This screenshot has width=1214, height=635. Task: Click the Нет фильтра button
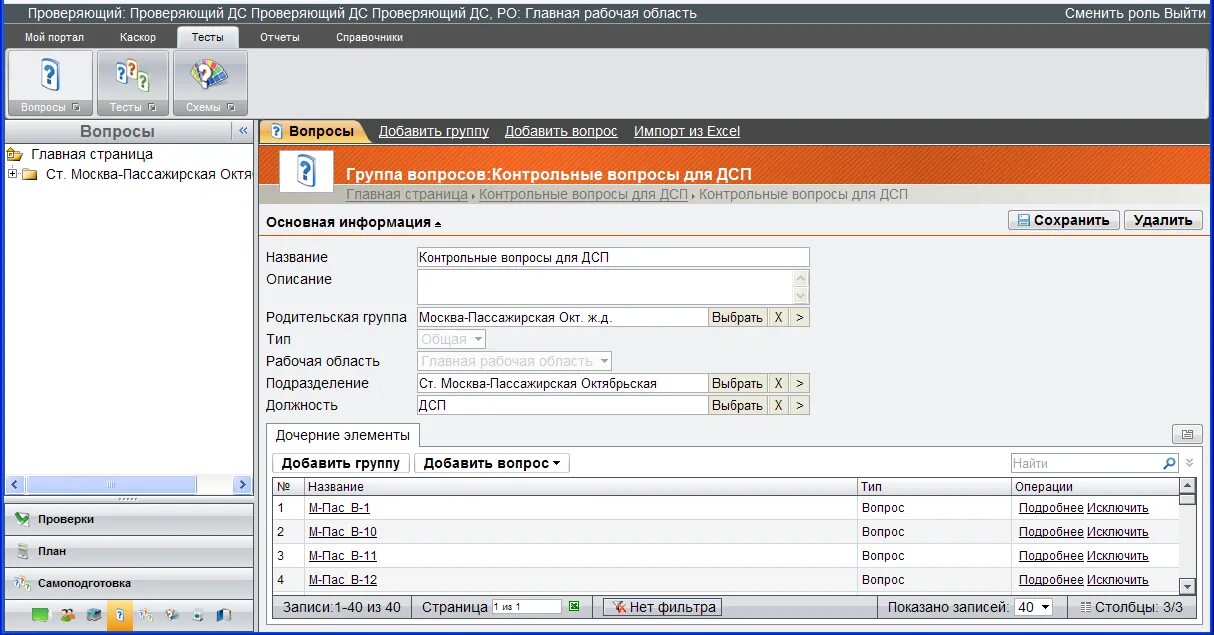coord(664,607)
